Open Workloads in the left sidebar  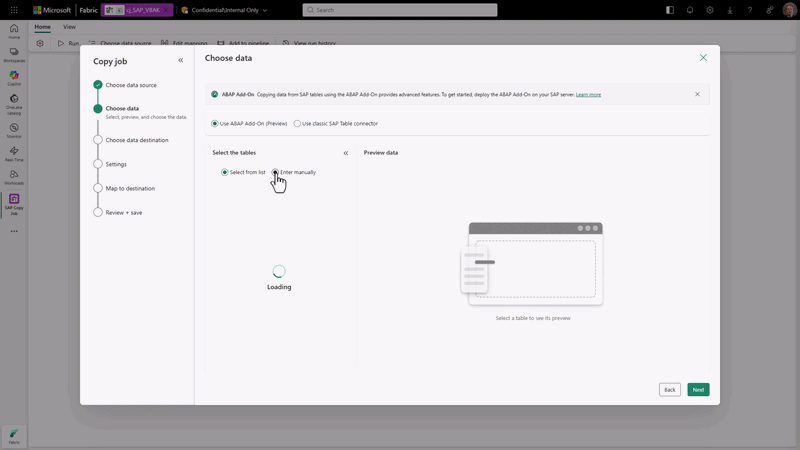pos(14,177)
